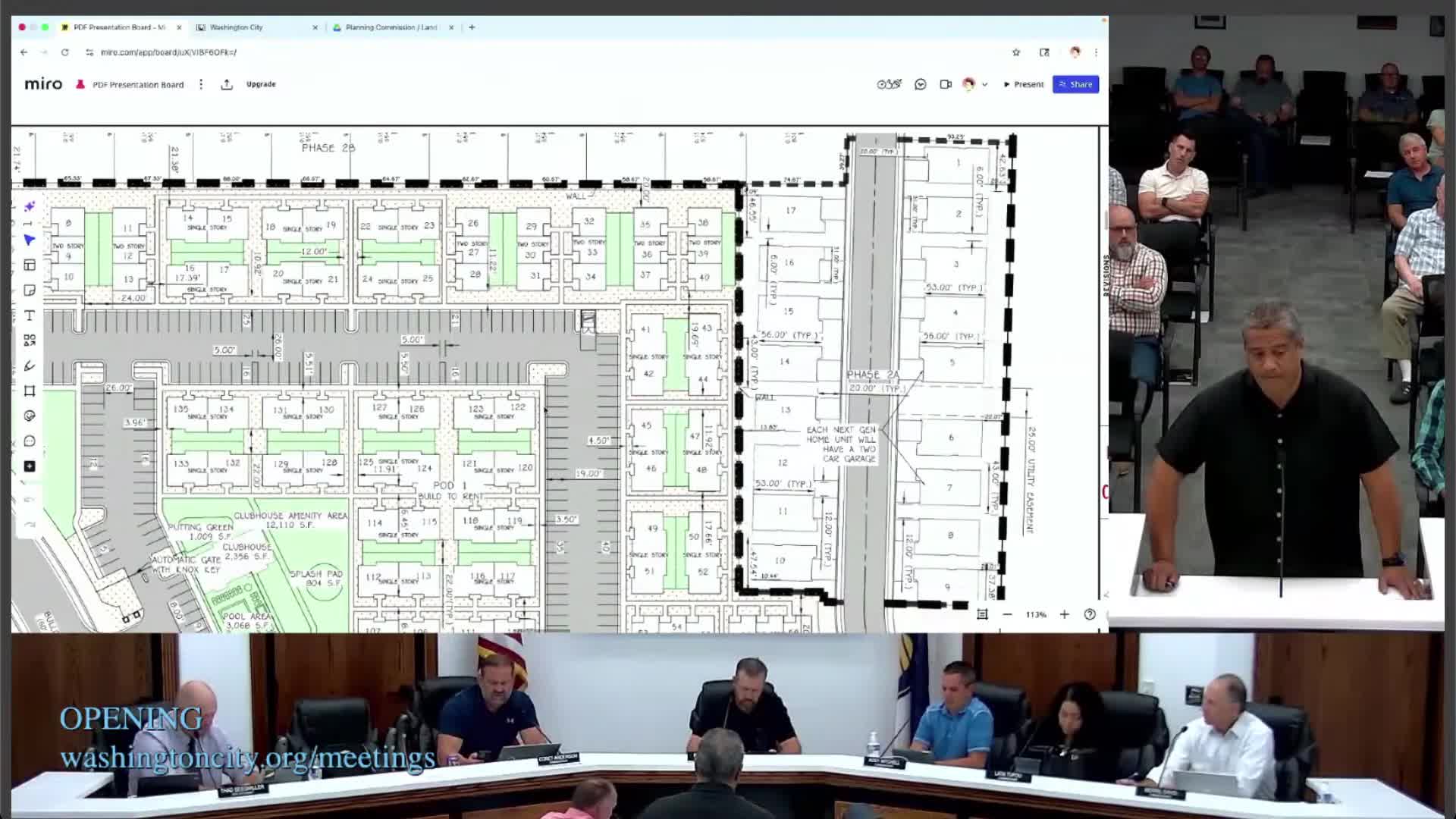This screenshot has height=819, width=1456.
Task: Zoom in with the plus button
Action: [x=1064, y=614]
